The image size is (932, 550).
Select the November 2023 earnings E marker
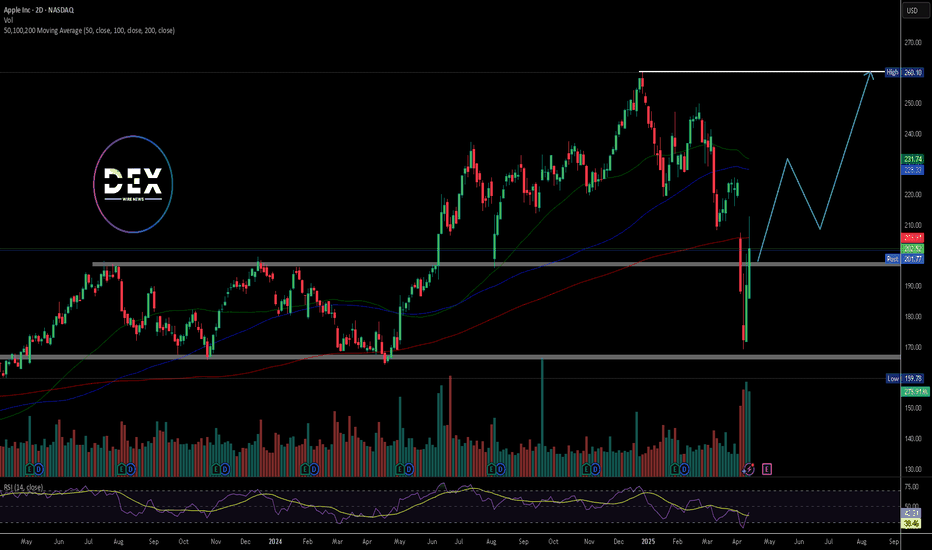[x=216, y=469]
